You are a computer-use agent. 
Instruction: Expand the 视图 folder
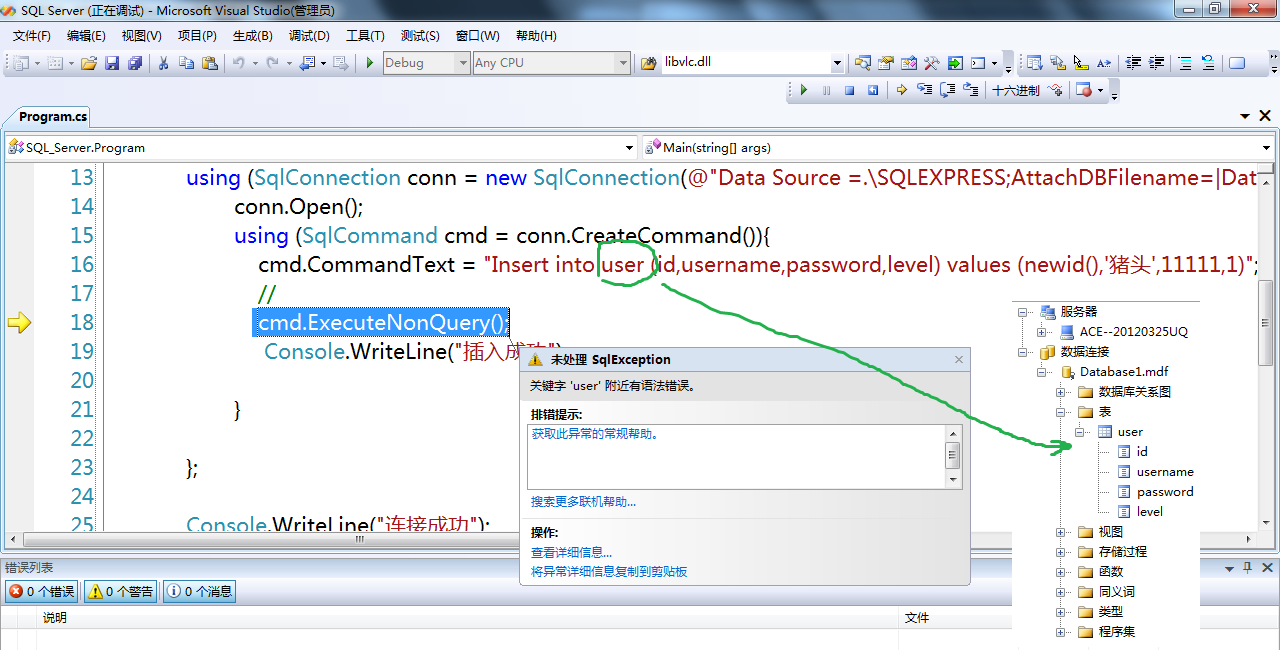(x=1061, y=532)
